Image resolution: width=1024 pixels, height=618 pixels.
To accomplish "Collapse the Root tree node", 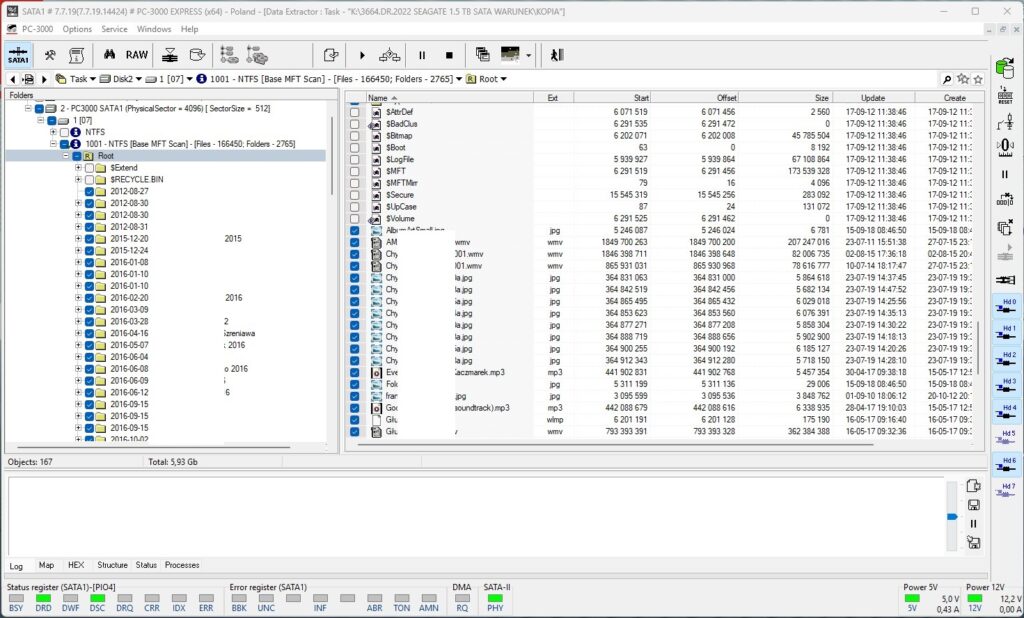I will point(66,156).
